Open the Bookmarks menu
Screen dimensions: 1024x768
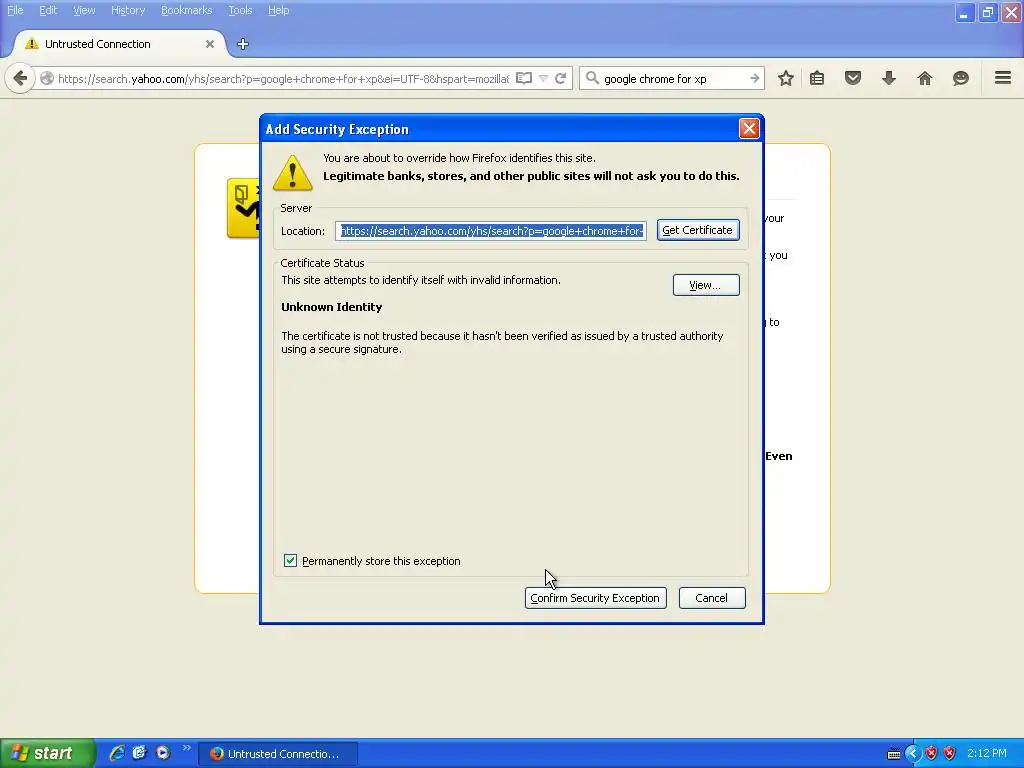click(187, 10)
